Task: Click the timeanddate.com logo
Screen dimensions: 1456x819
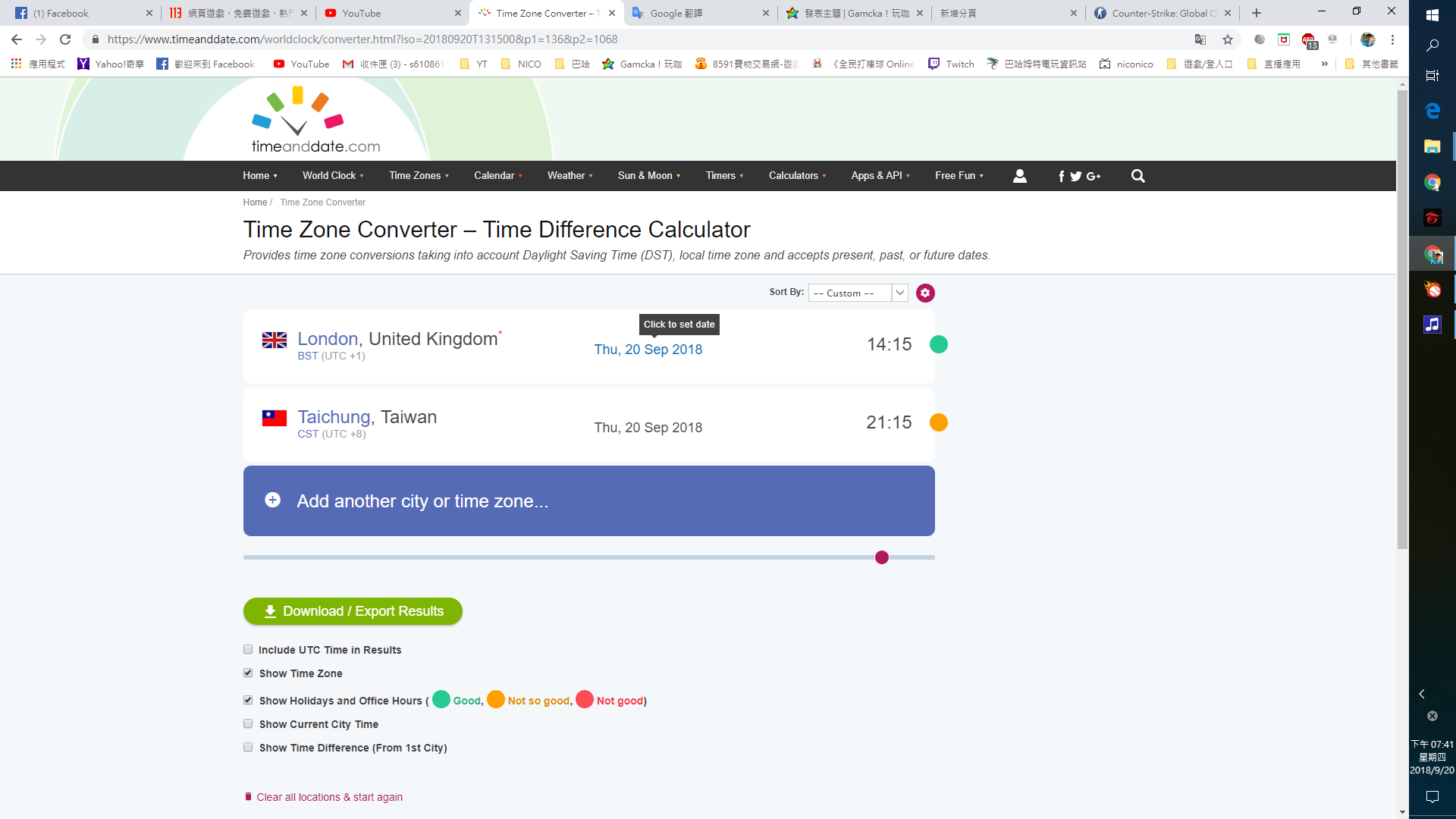Action: point(315,121)
